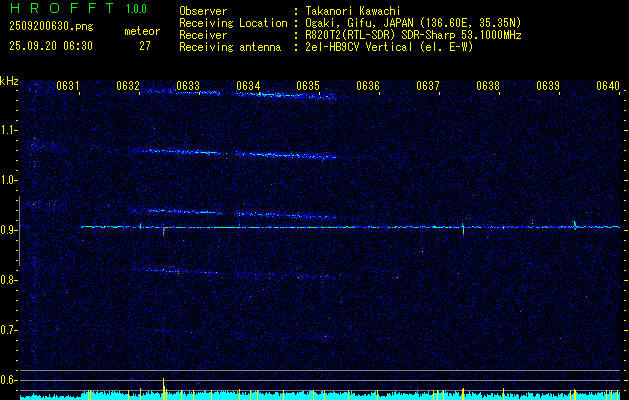Screen dimensions: 629x400
Task: Click the 0.7 kHz axis label
Action: [x=8, y=330]
